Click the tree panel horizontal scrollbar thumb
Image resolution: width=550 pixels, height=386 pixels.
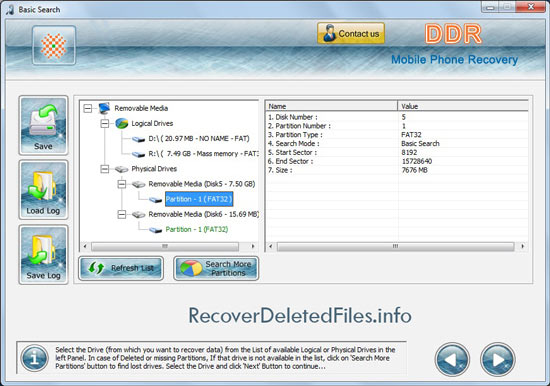point(165,246)
